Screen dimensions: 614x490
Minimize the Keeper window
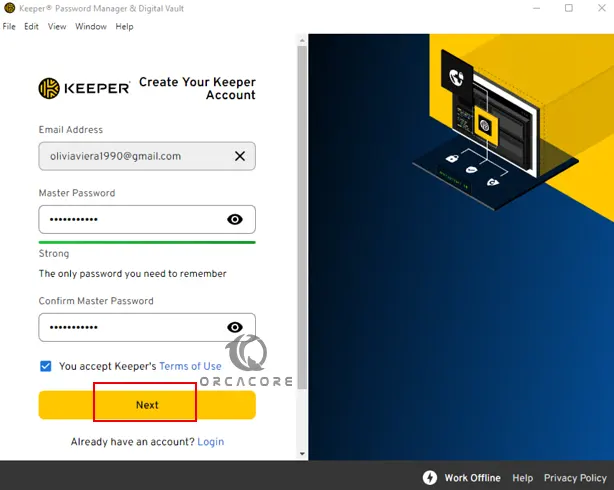pyautogui.click(x=536, y=8)
